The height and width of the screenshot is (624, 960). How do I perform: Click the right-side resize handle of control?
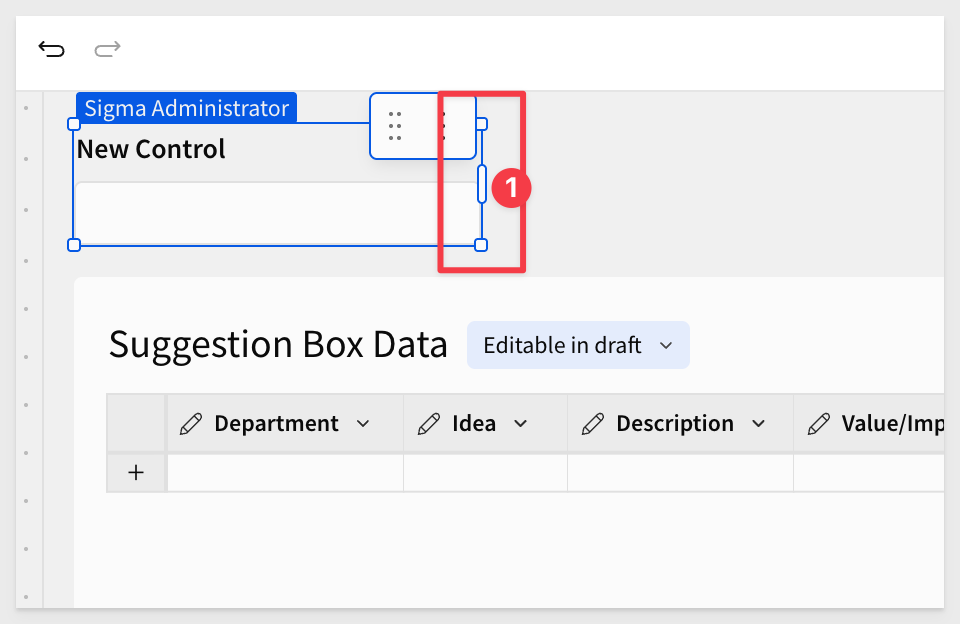pyautogui.click(x=482, y=184)
